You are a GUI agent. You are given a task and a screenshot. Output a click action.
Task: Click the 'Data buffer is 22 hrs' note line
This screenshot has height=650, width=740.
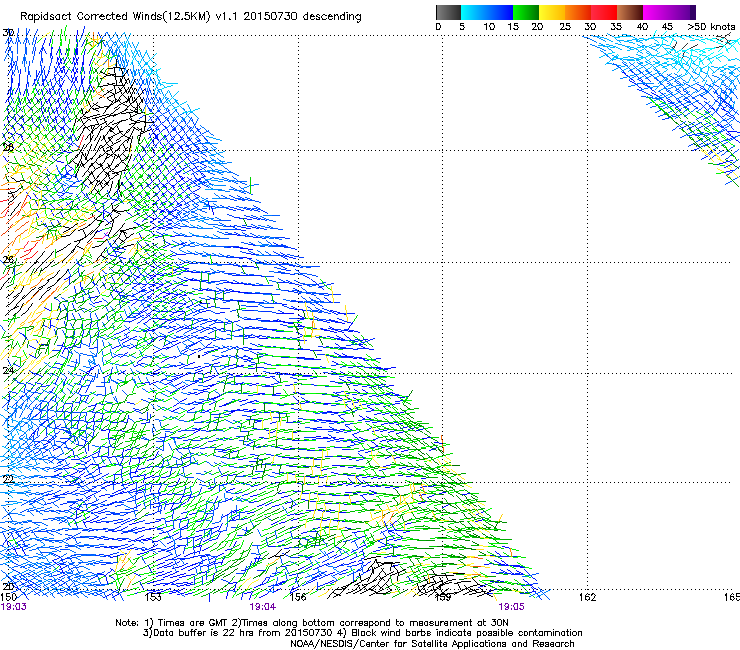click(362, 633)
